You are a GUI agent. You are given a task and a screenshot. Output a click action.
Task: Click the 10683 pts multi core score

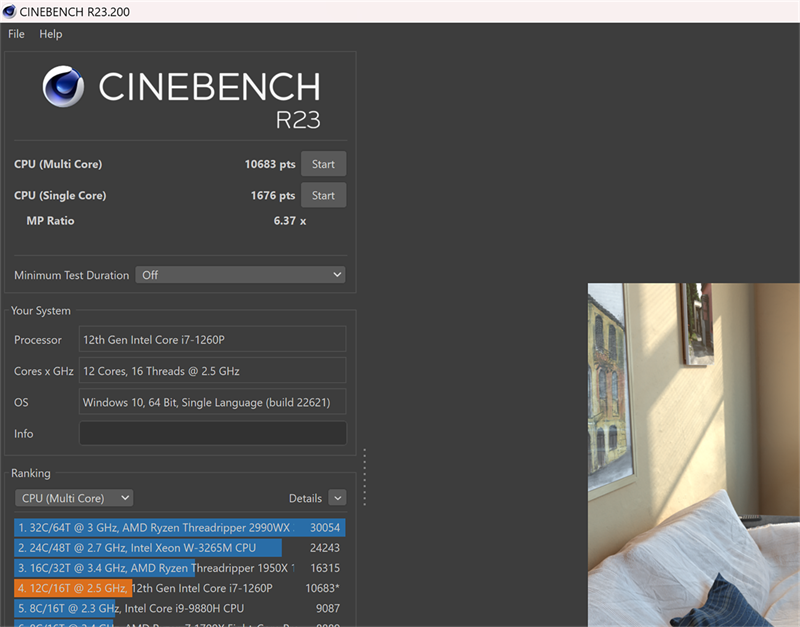(x=270, y=164)
